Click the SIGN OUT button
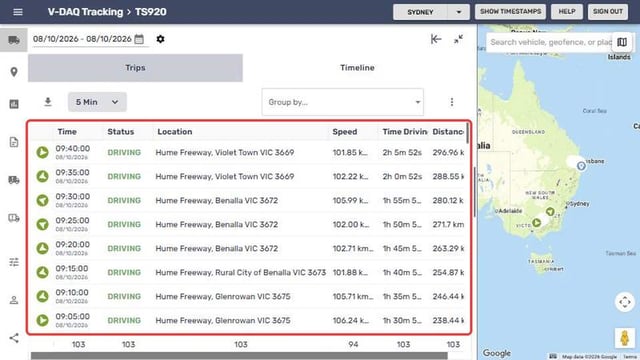The height and width of the screenshot is (360, 640). pos(608,11)
